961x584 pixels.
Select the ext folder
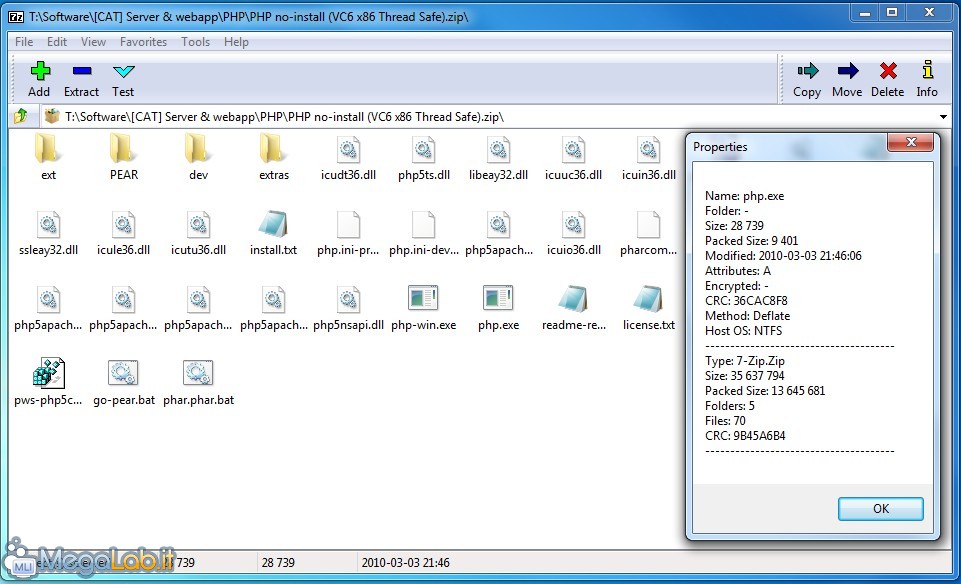point(48,158)
